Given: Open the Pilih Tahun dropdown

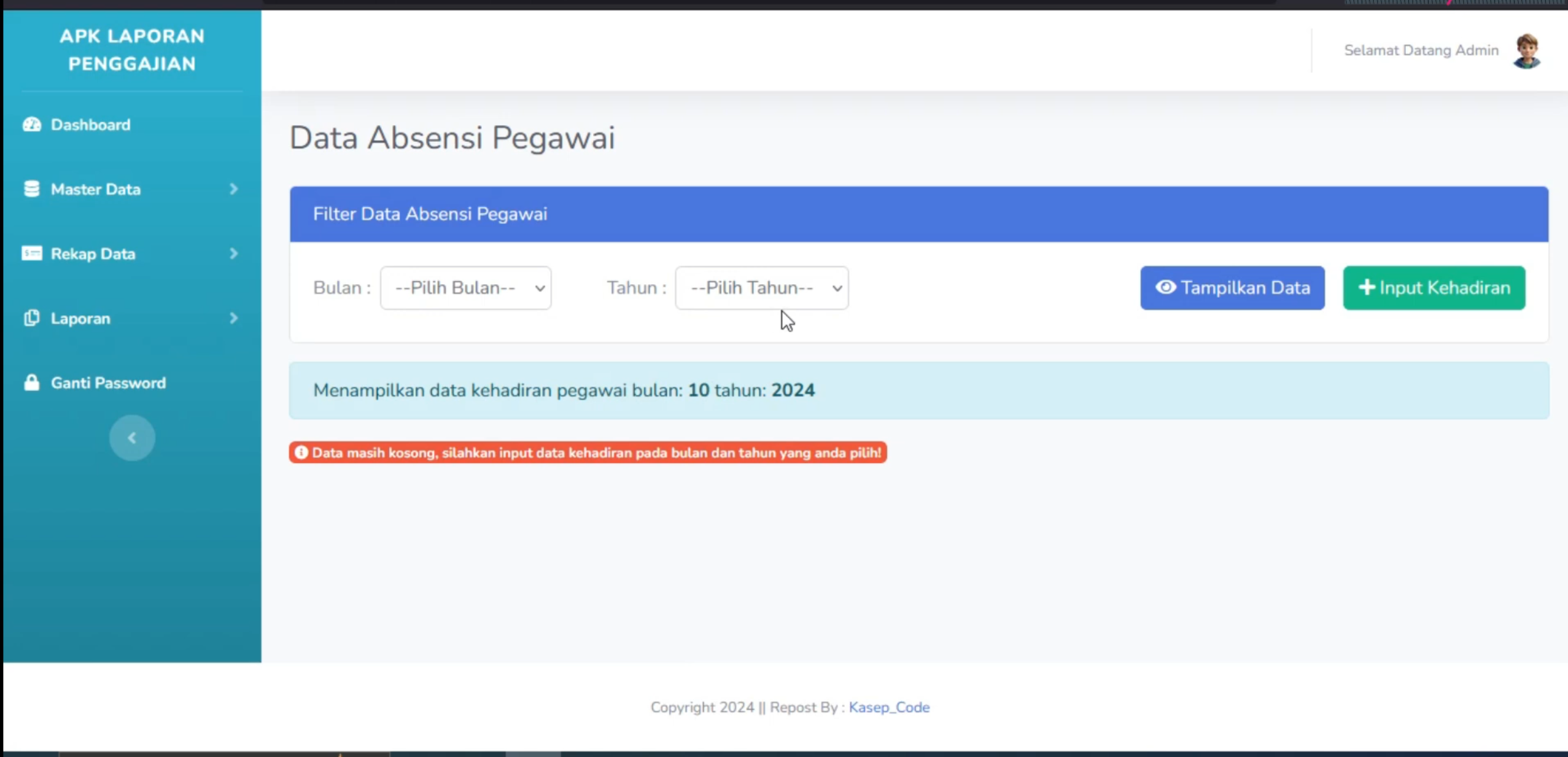Looking at the screenshot, I should click(x=762, y=288).
